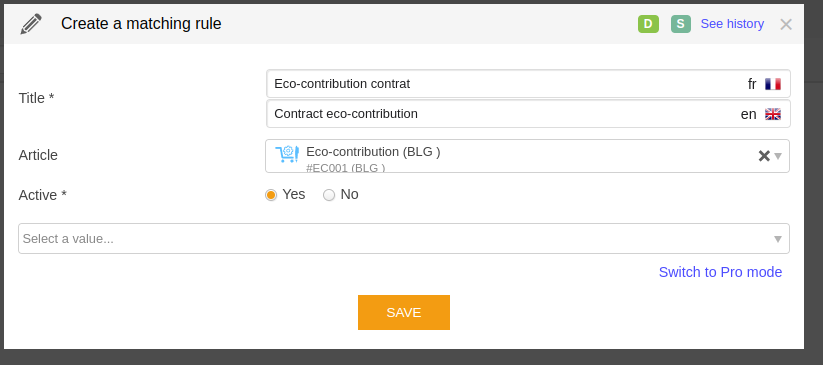Open the Eco-contribution (BLG) article selector
Screen dimensions: 823x365
coord(527,156)
